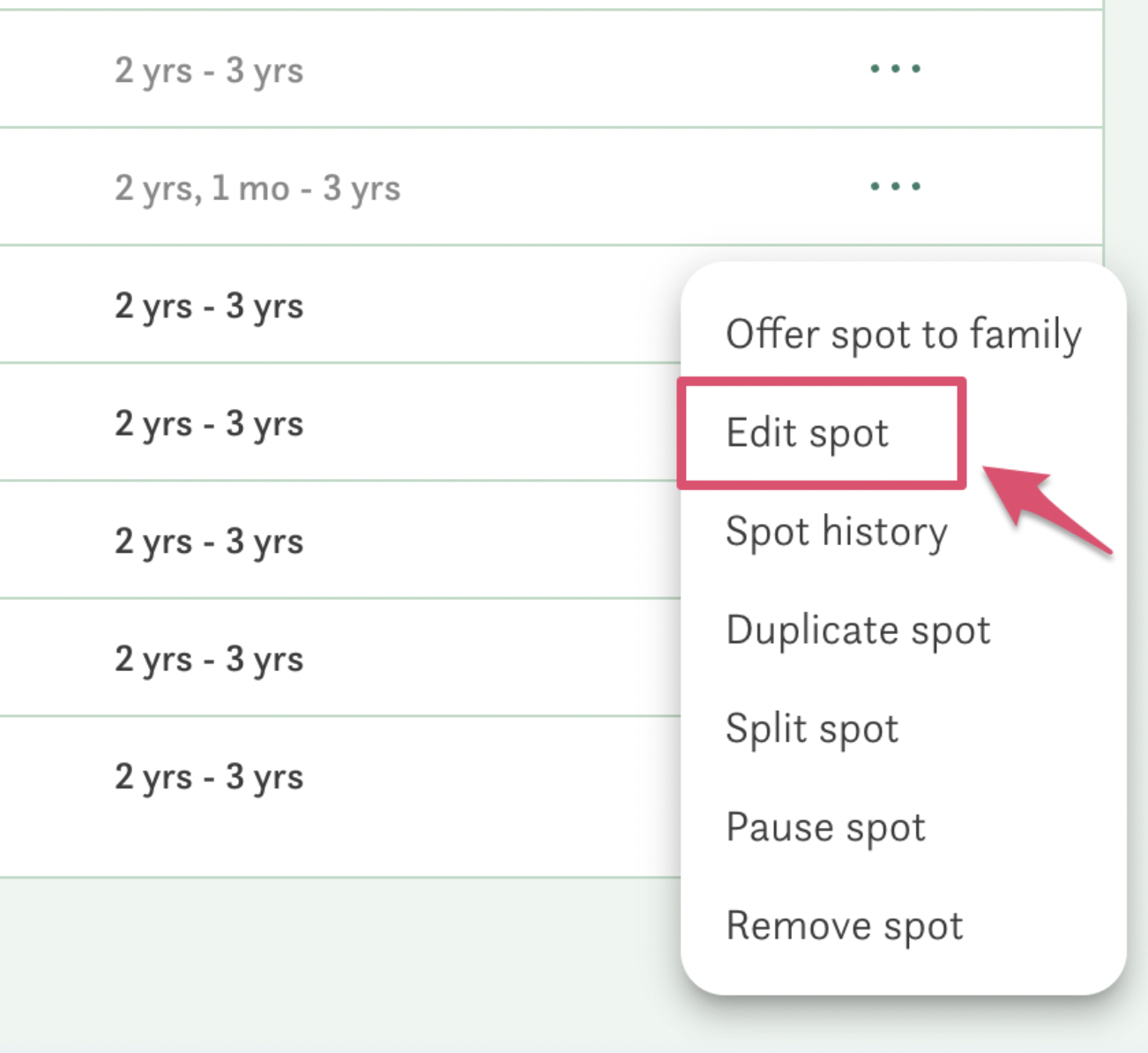Choose Duplicate spot

tap(858, 631)
